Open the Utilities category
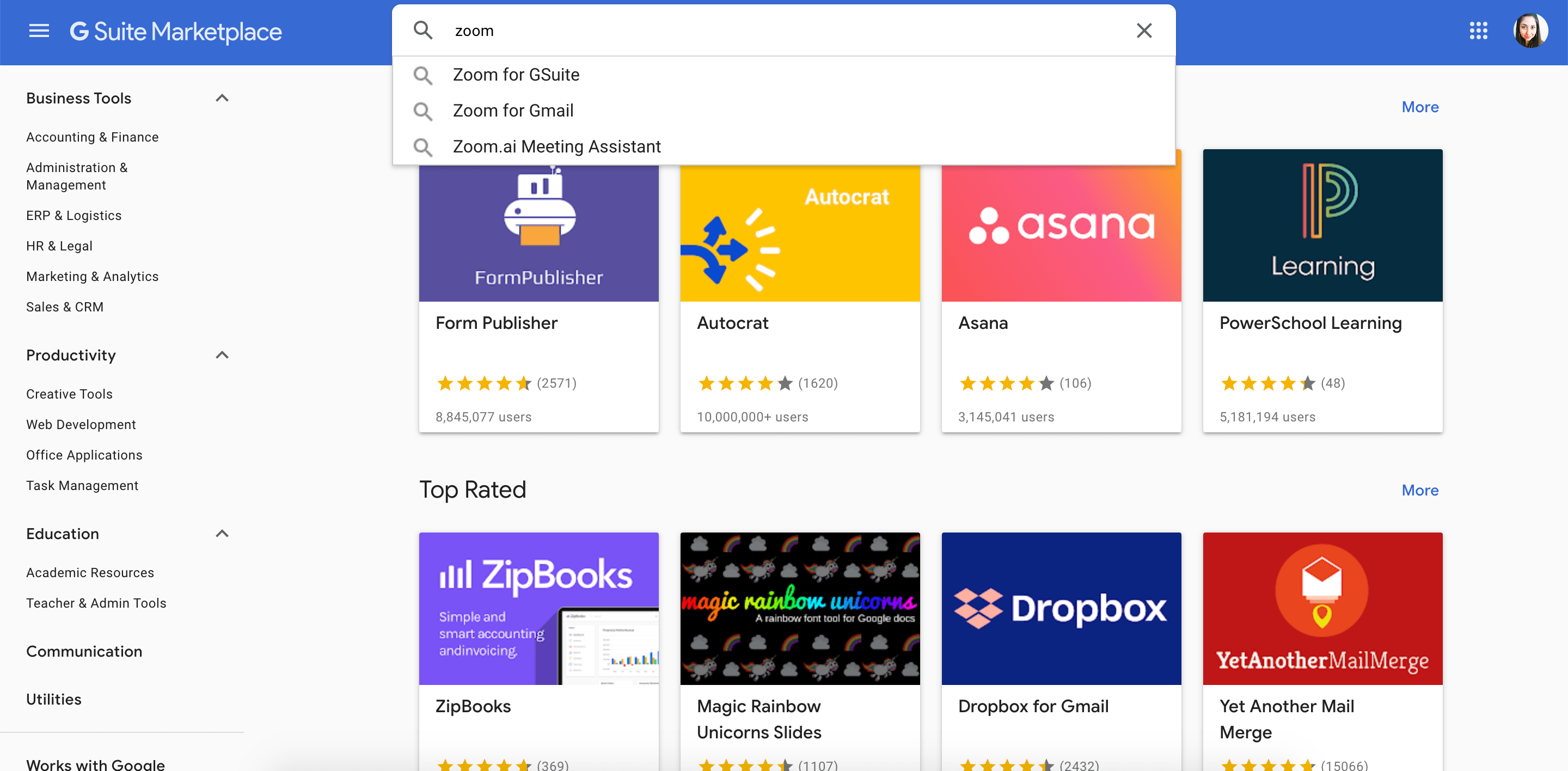 pos(53,699)
